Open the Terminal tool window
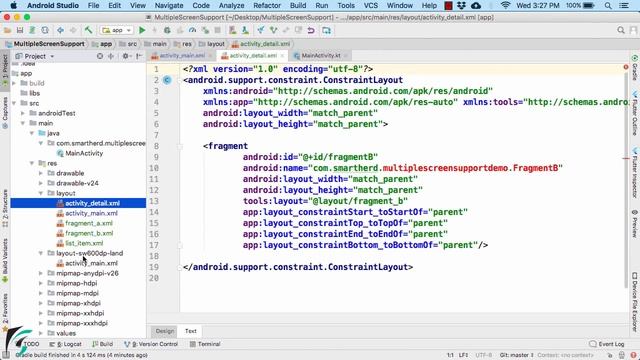 click(x=205, y=344)
